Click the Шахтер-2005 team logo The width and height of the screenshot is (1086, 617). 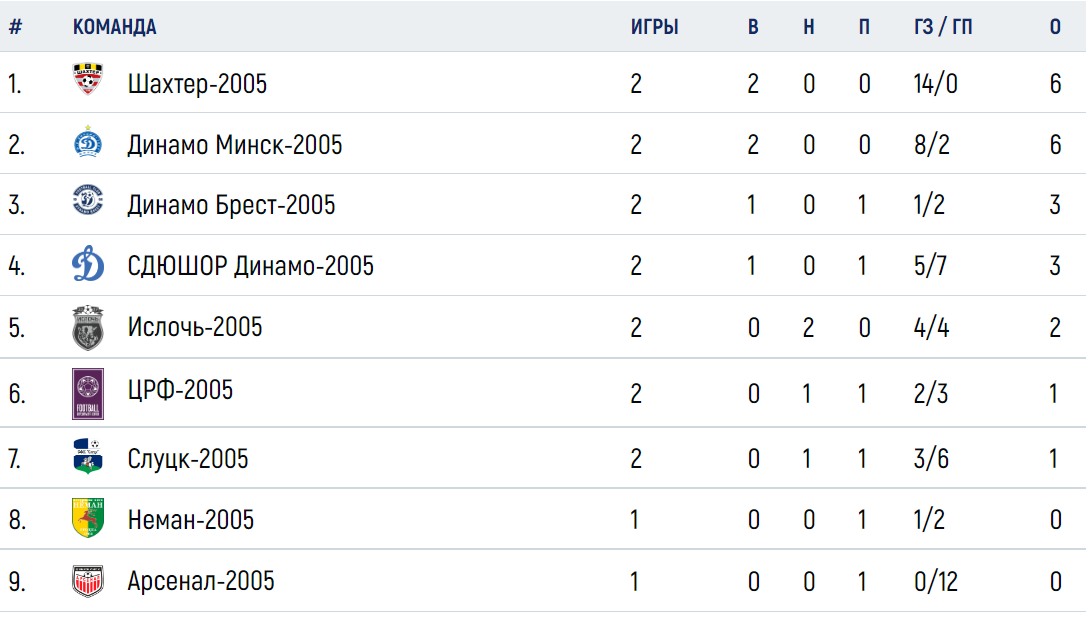(x=88, y=79)
